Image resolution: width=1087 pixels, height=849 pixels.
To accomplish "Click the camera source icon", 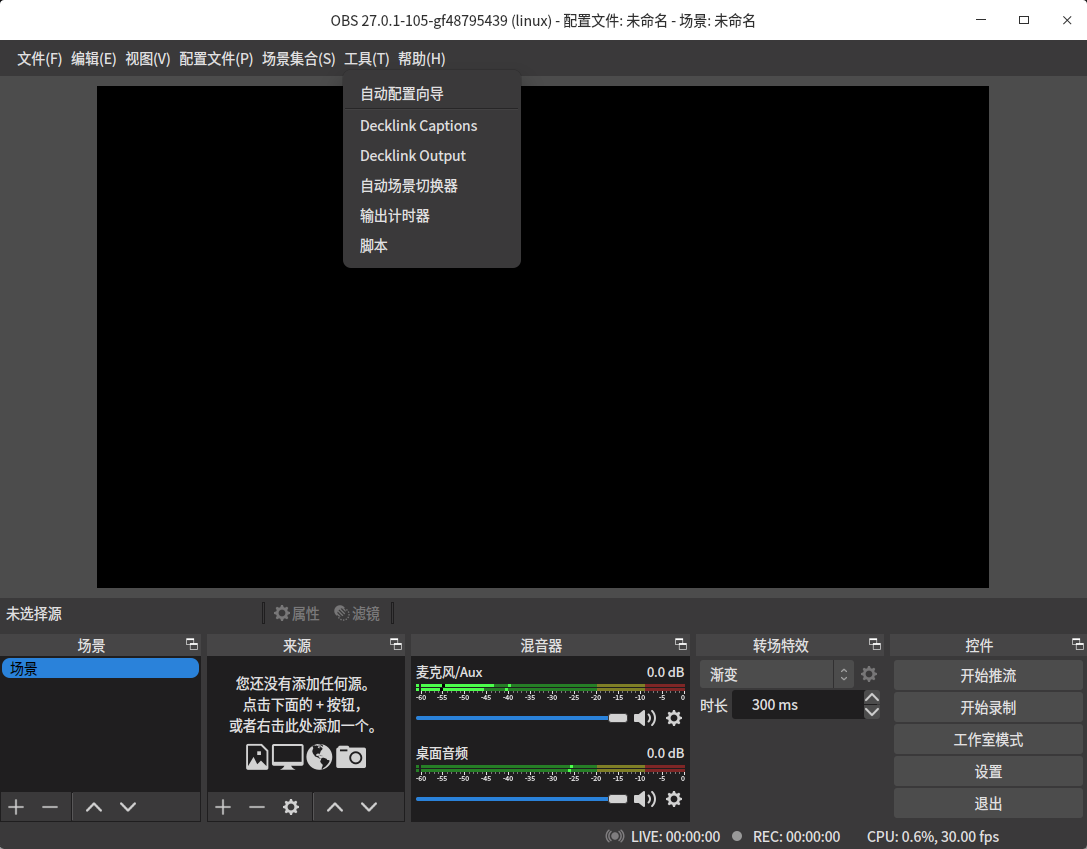I will (x=351, y=757).
